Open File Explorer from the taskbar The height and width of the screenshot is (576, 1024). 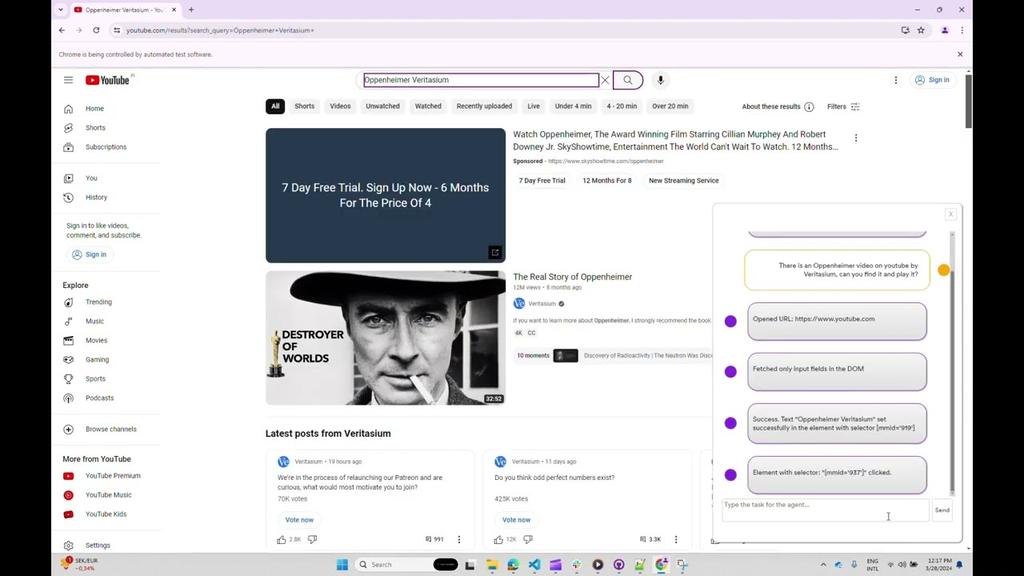[492, 565]
